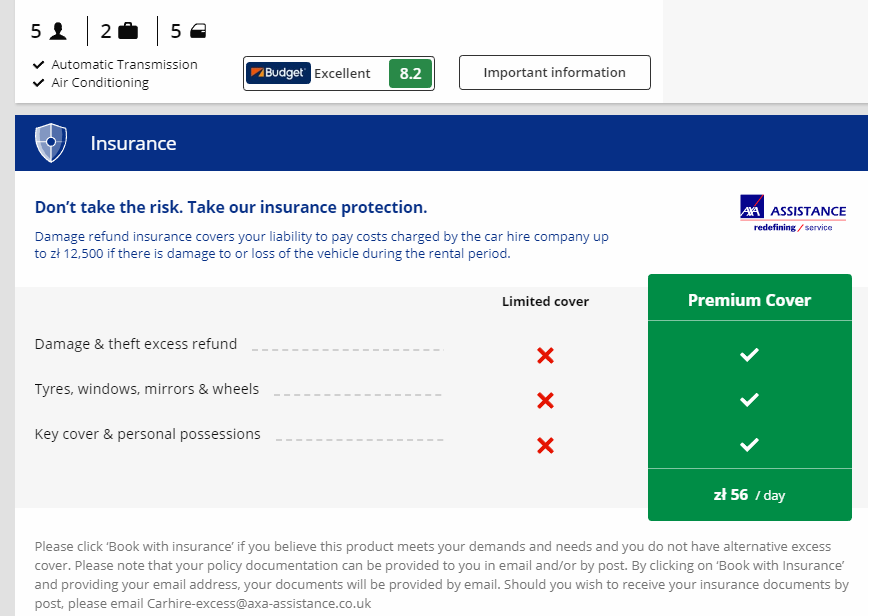This screenshot has width=872, height=616.
Task: Click the Automatic Transmission checkmark
Action: pyautogui.click(x=38, y=65)
